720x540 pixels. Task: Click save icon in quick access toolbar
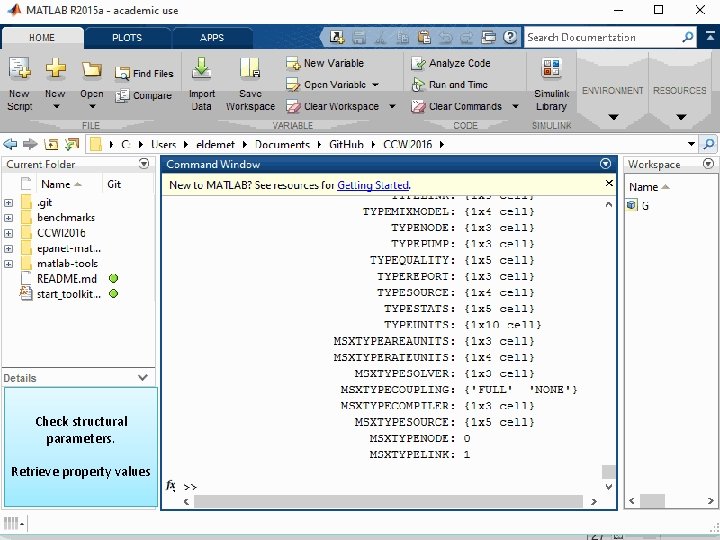(x=359, y=37)
